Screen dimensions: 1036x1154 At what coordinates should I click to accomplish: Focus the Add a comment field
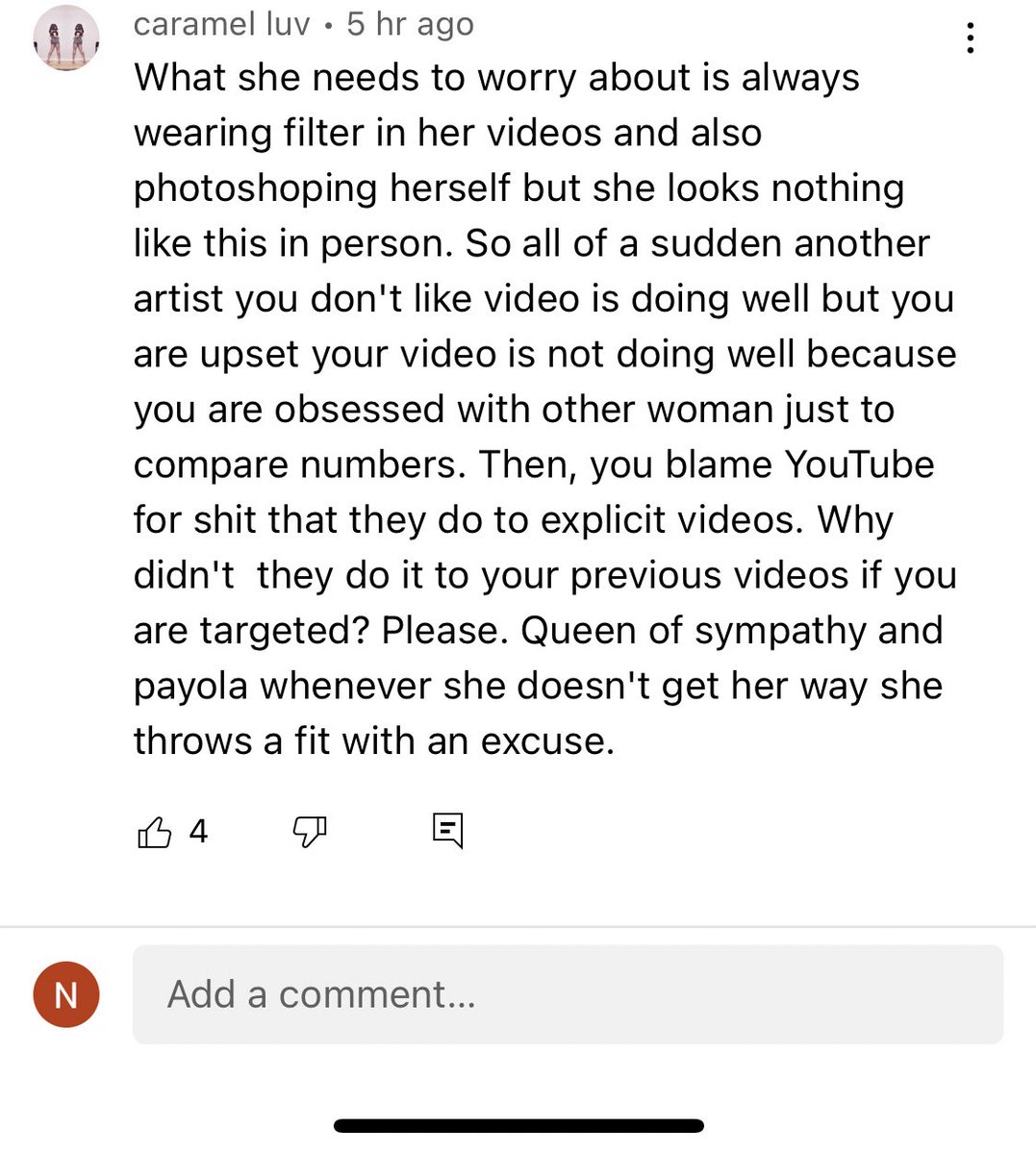(x=568, y=994)
